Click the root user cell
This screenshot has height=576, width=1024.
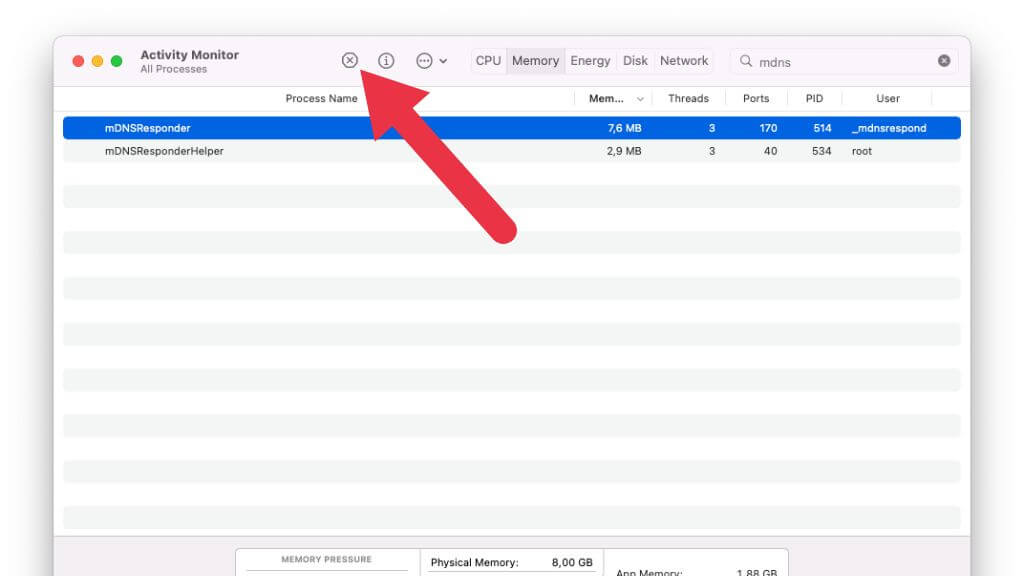click(x=862, y=151)
